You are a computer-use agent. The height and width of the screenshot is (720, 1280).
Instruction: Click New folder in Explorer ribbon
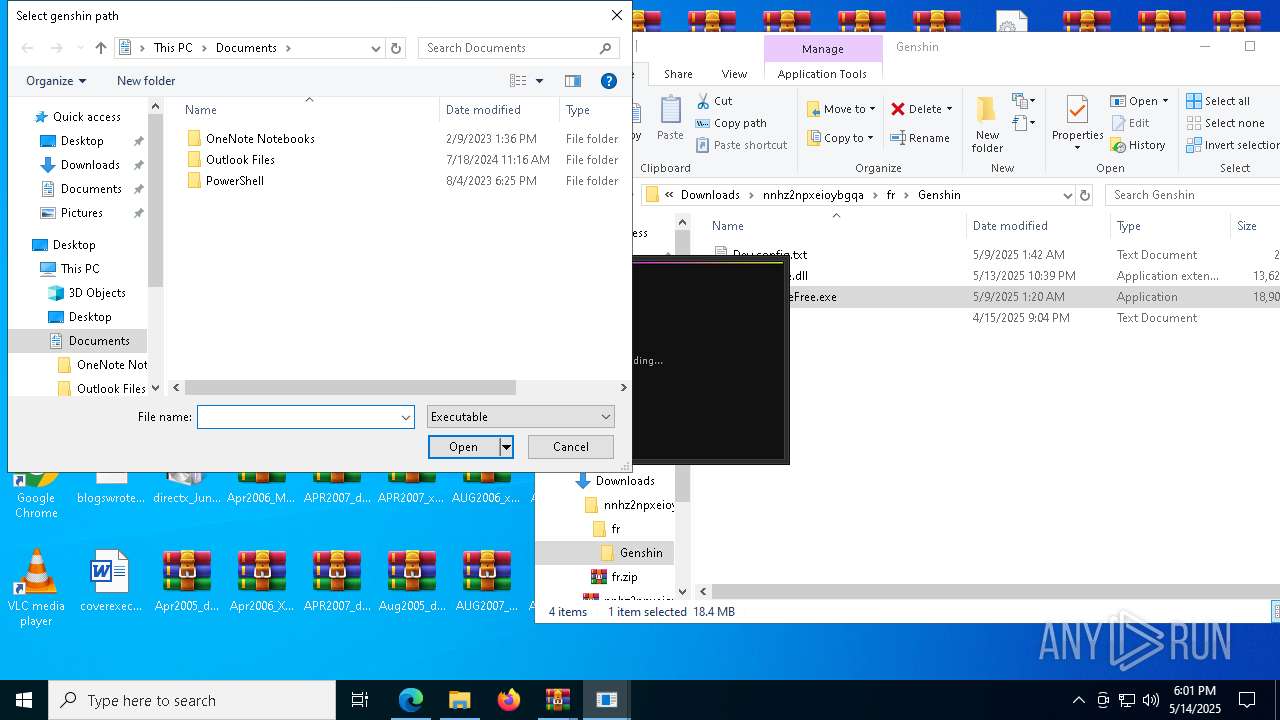987,124
